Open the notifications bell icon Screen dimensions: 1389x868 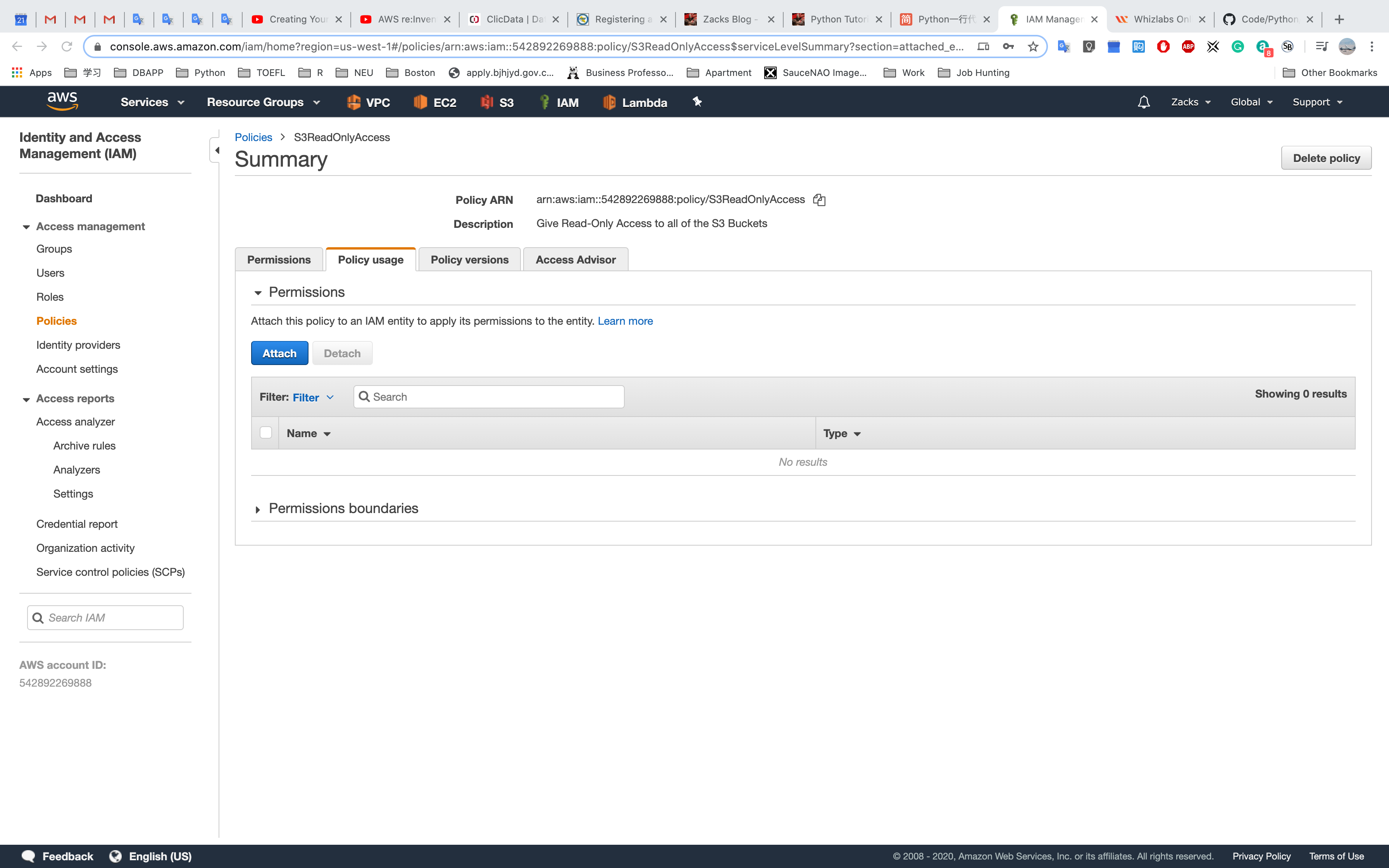[1143, 102]
